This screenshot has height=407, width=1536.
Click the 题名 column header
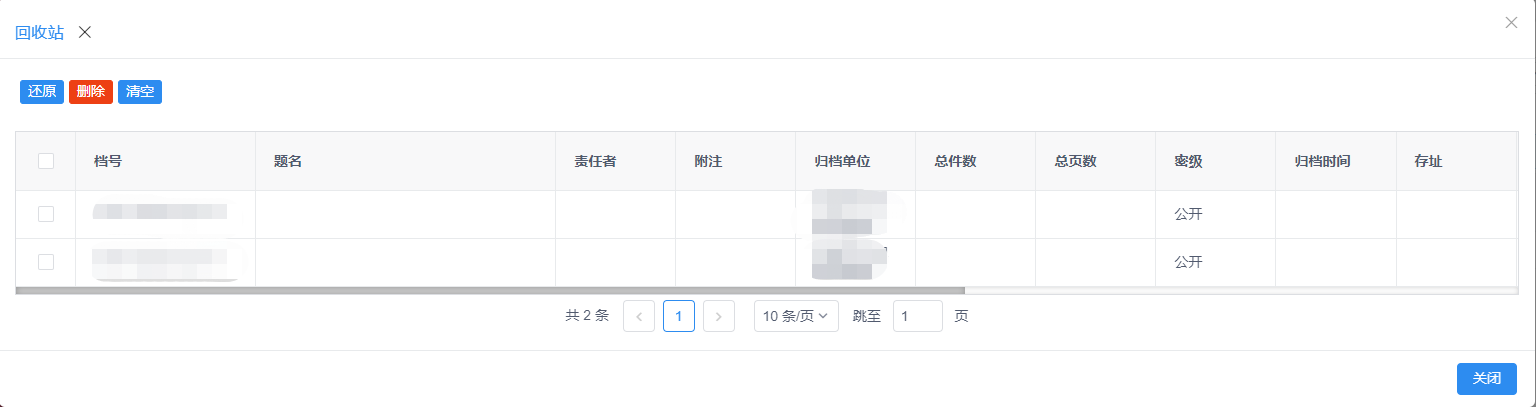point(288,161)
